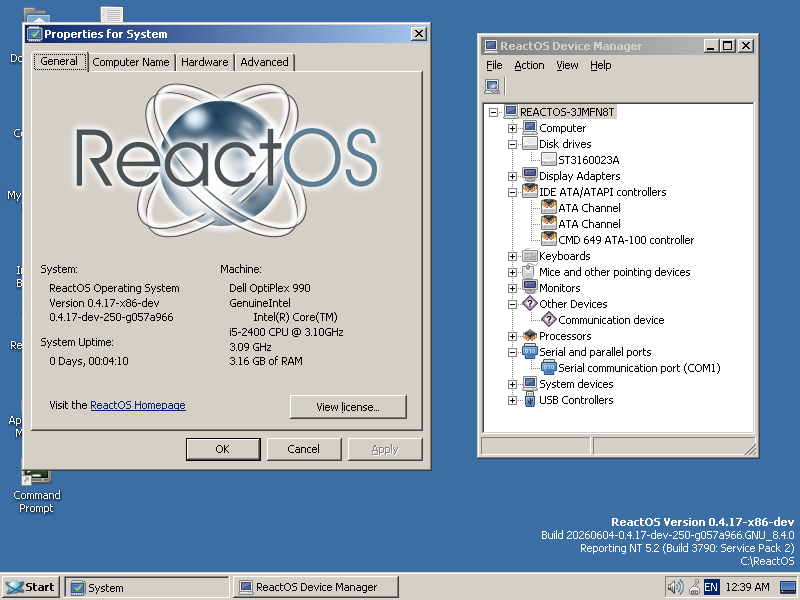
Task: Expand the Keyboards node
Action: point(512,256)
